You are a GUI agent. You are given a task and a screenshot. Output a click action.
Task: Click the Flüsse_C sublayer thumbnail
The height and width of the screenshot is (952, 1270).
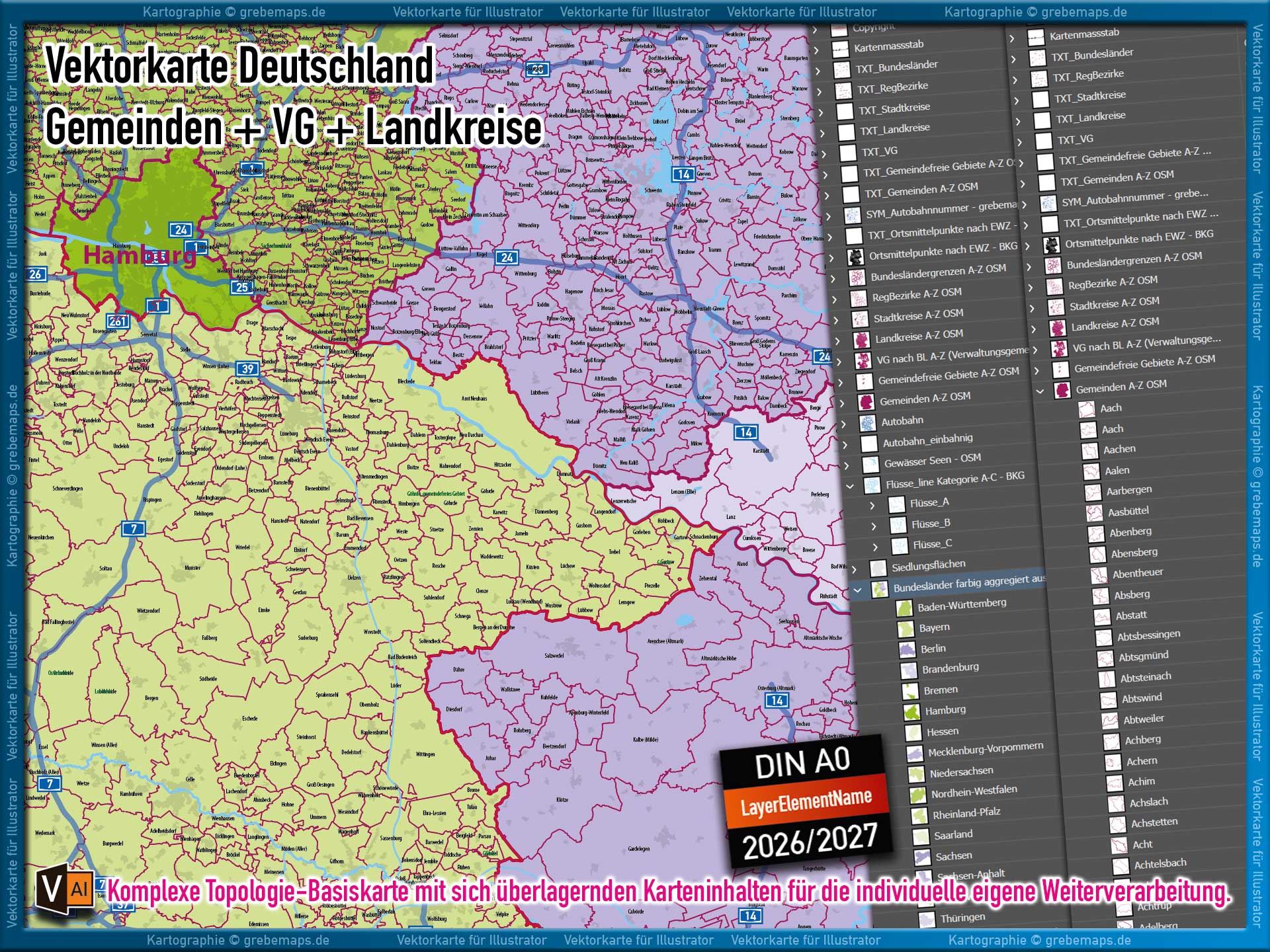click(900, 547)
